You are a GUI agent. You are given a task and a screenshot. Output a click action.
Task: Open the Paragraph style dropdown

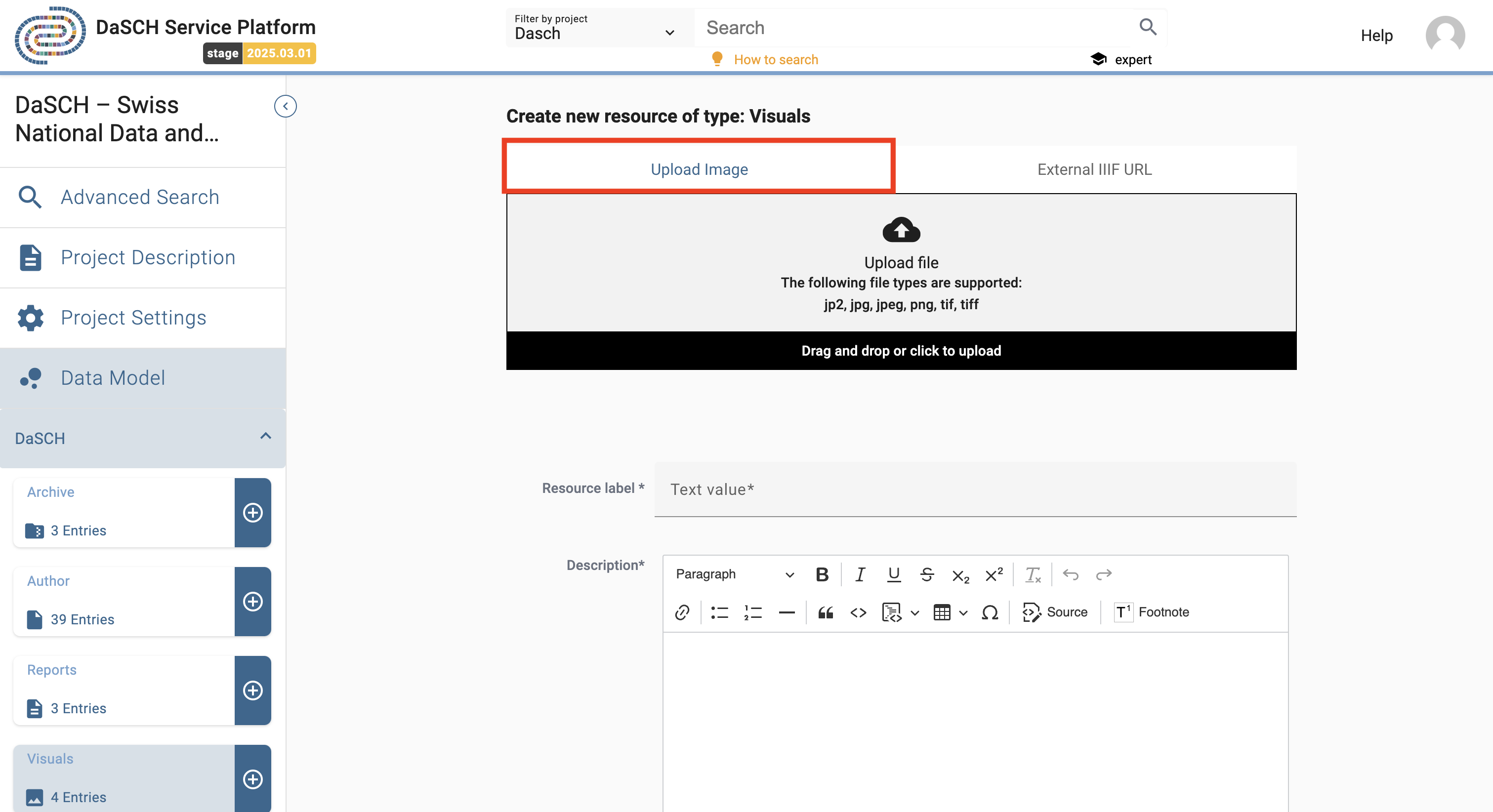click(x=734, y=574)
